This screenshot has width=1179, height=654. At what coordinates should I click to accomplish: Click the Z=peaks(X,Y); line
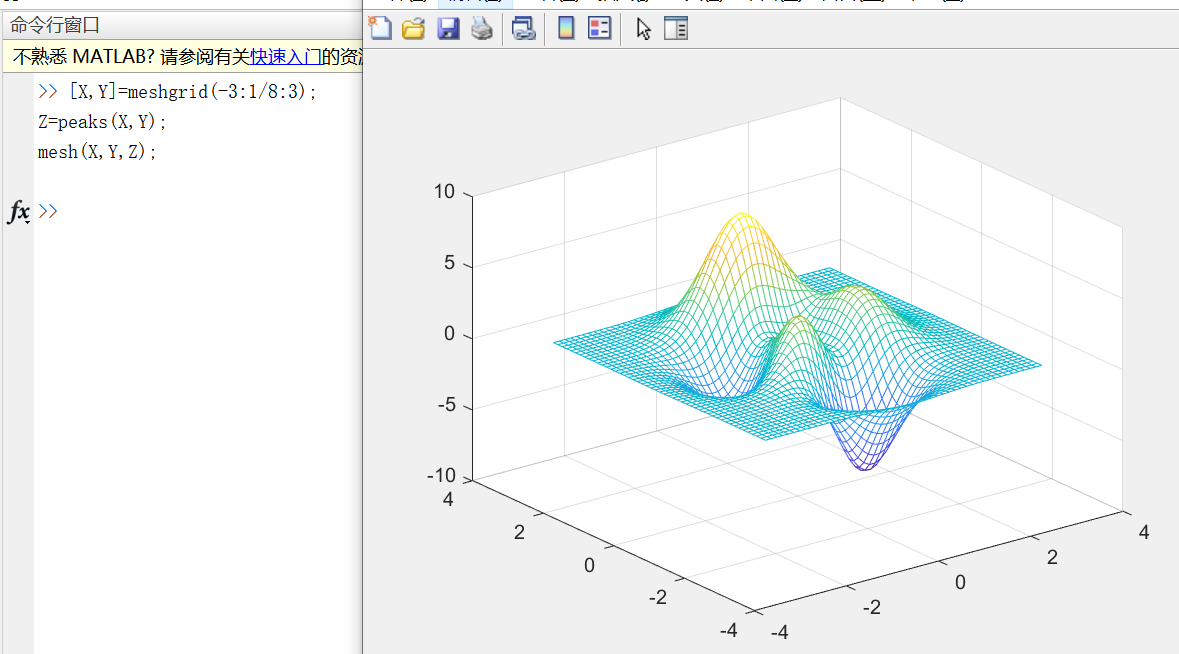click(102, 122)
